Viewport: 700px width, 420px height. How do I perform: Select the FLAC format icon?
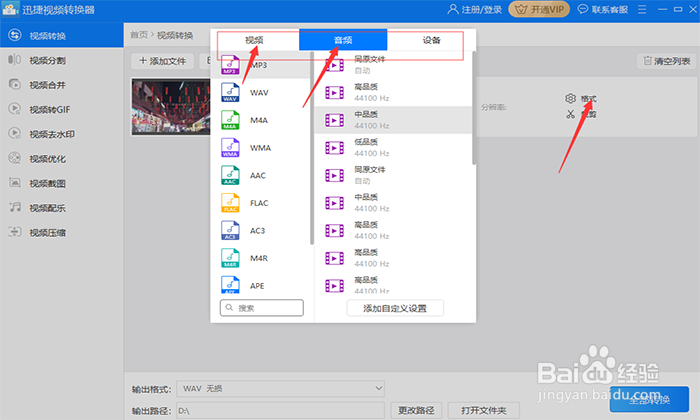coord(230,203)
